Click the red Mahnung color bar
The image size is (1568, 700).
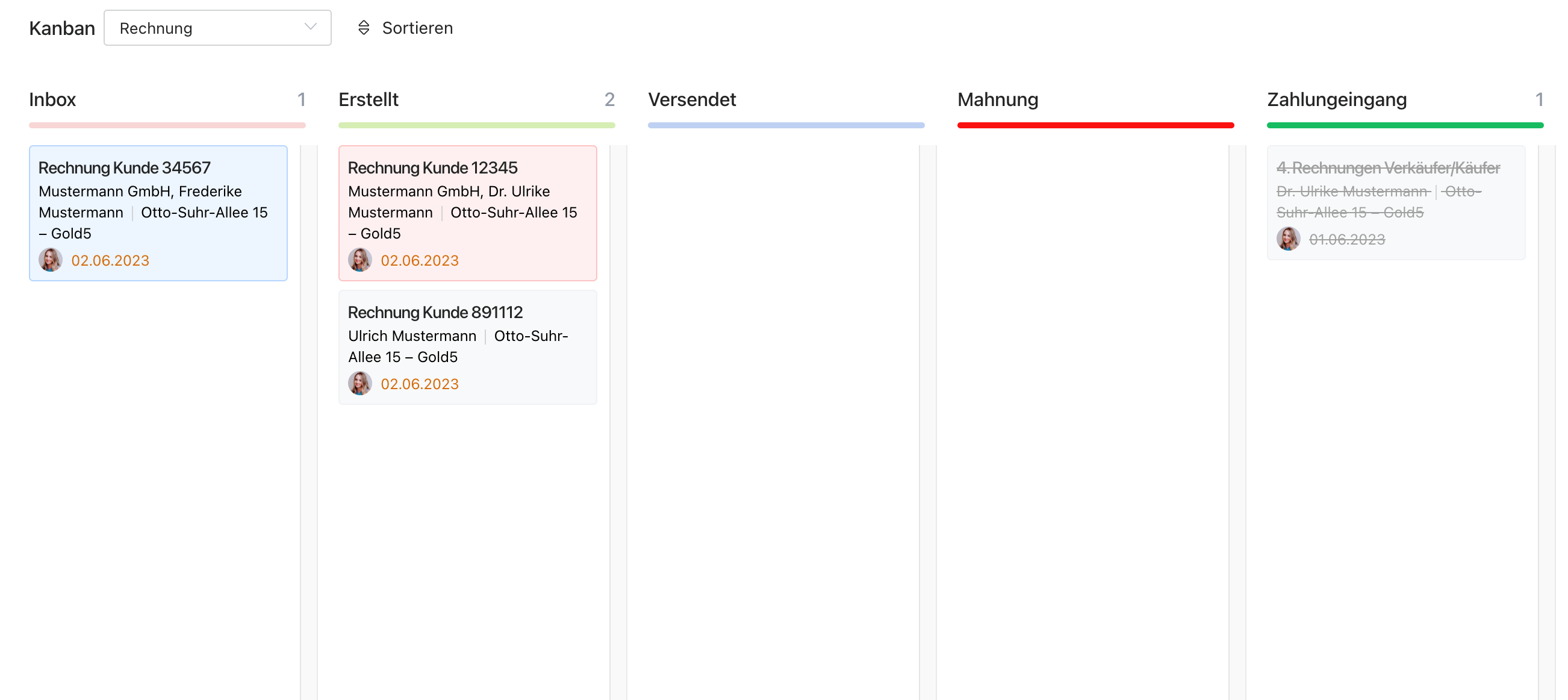[1096, 125]
